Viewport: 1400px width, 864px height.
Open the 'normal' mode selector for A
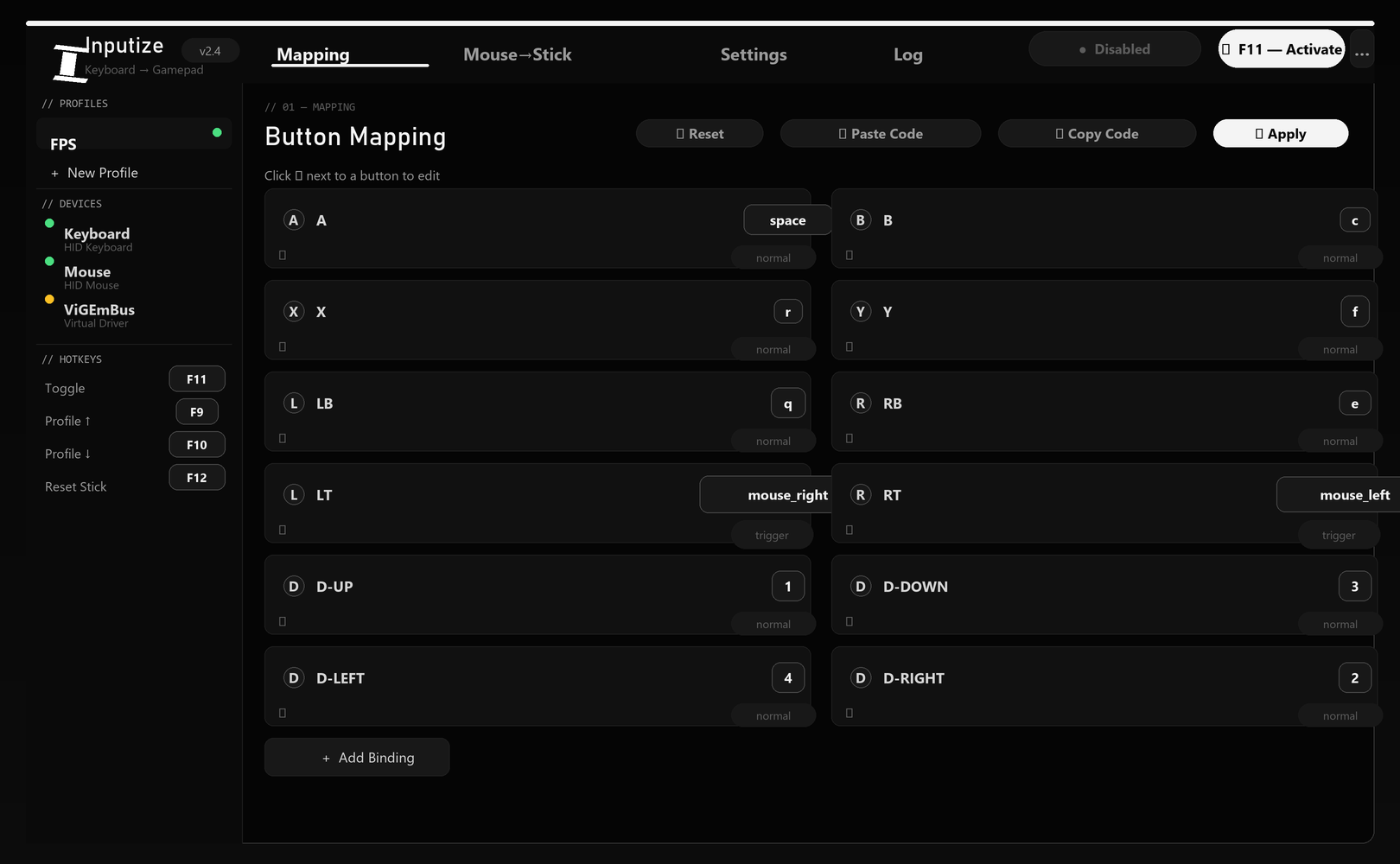coord(773,257)
